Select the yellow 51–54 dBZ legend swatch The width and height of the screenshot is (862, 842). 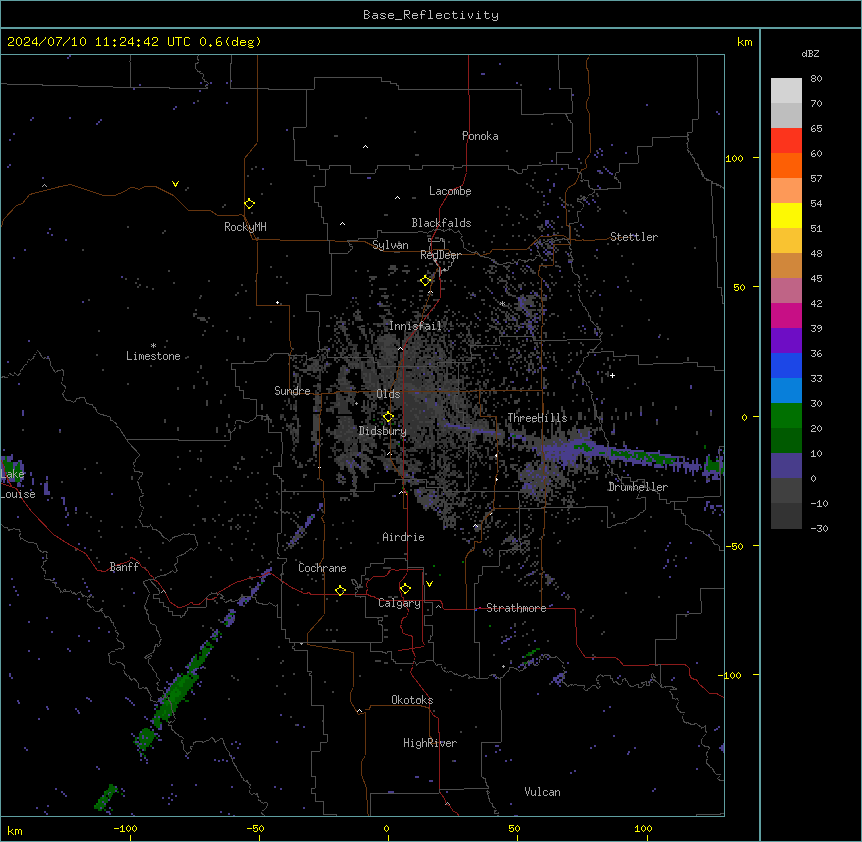pyautogui.click(x=786, y=215)
